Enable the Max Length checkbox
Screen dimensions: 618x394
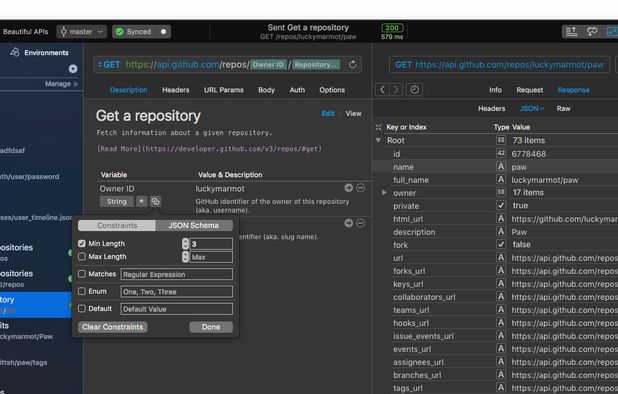pos(82,256)
